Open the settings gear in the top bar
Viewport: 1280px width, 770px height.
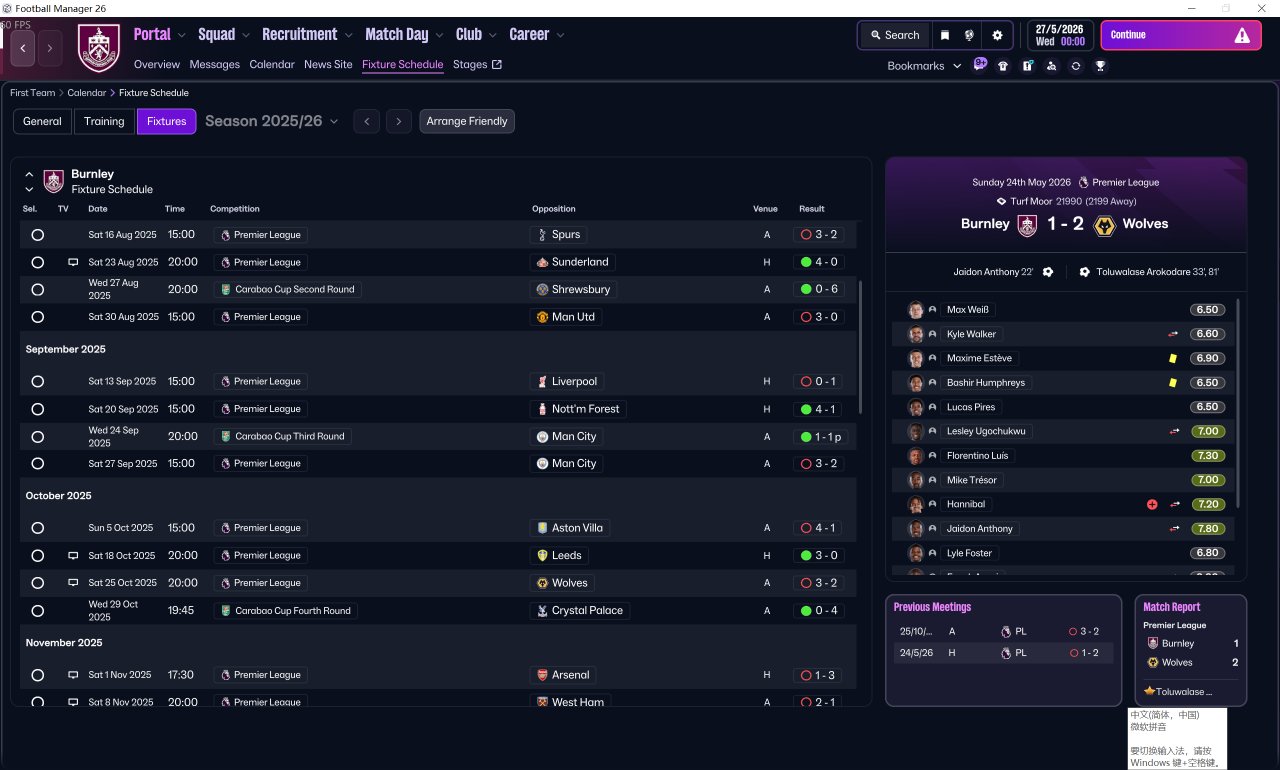click(x=997, y=35)
